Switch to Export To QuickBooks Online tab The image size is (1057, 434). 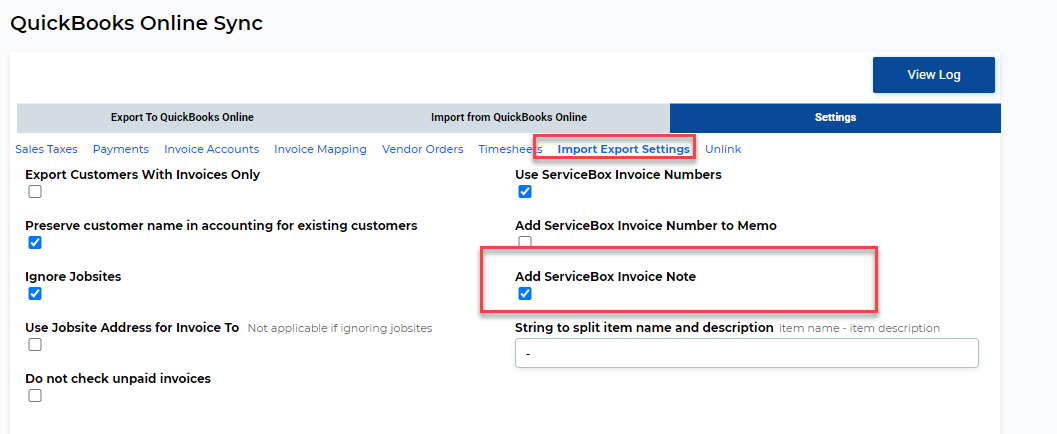pyautogui.click(x=182, y=117)
